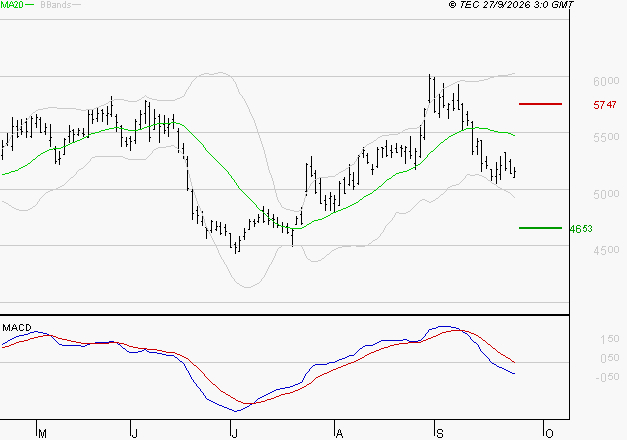Click the S month label on time axis
Screen dimensions: 627x440
[439, 434]
